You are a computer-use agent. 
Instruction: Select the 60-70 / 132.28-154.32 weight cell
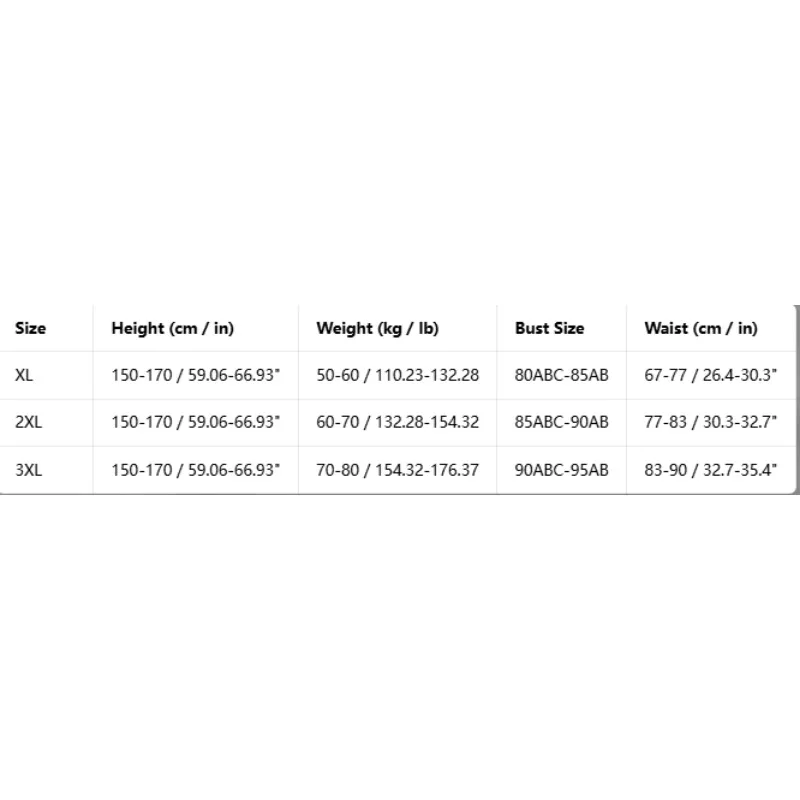pos(397,422)
